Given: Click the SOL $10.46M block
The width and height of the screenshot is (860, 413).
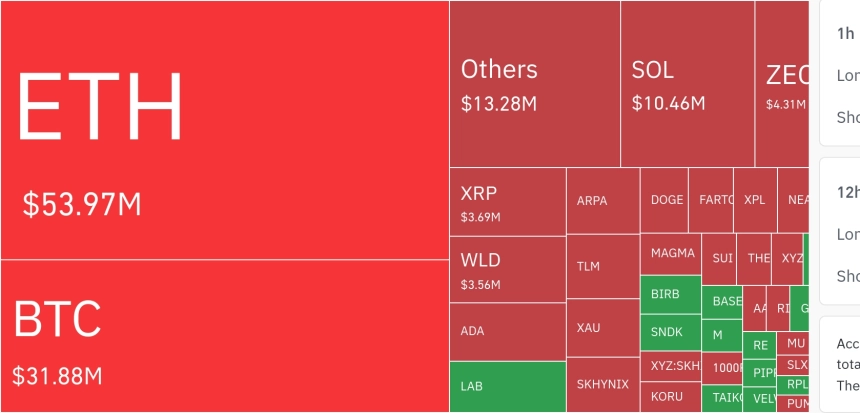Looking at the screenshot, I should (688, 84).
